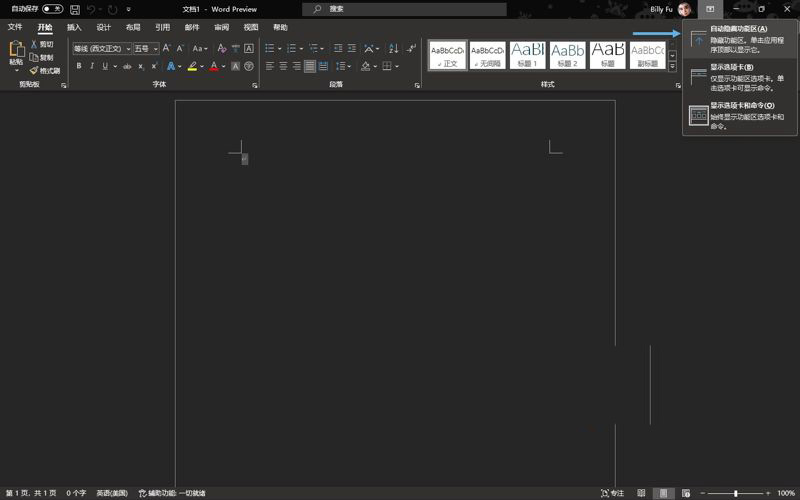The image size is (800, 500).
Task: Click the Format Painter (格式刷) icon
Action: 45,71
